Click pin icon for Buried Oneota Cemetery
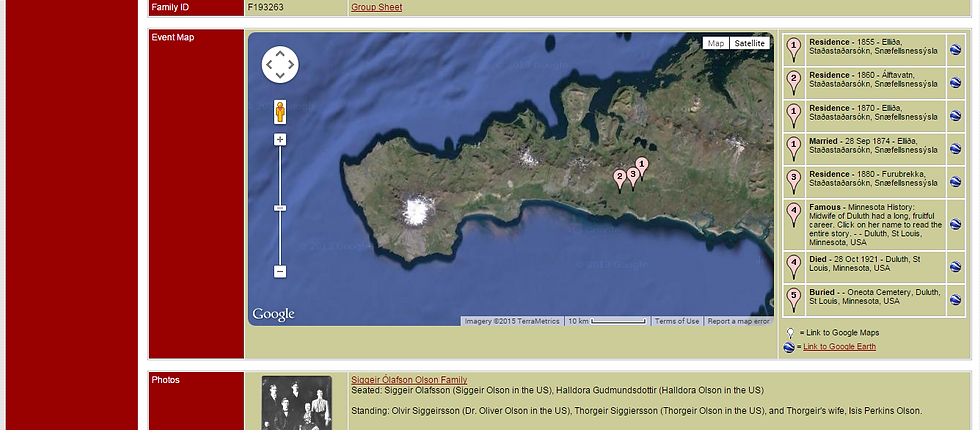The image size is (980, 430). coord(793,301)
